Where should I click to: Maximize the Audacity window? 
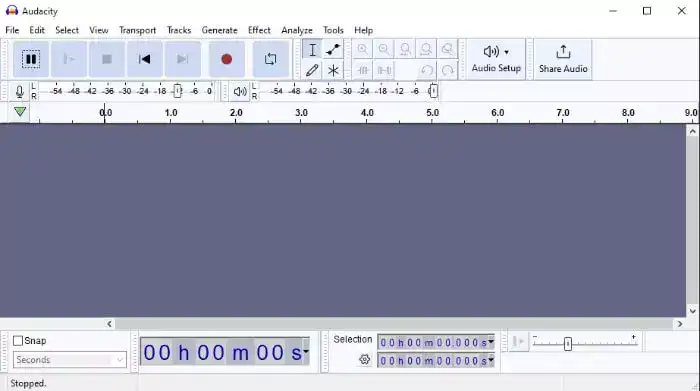647,11
